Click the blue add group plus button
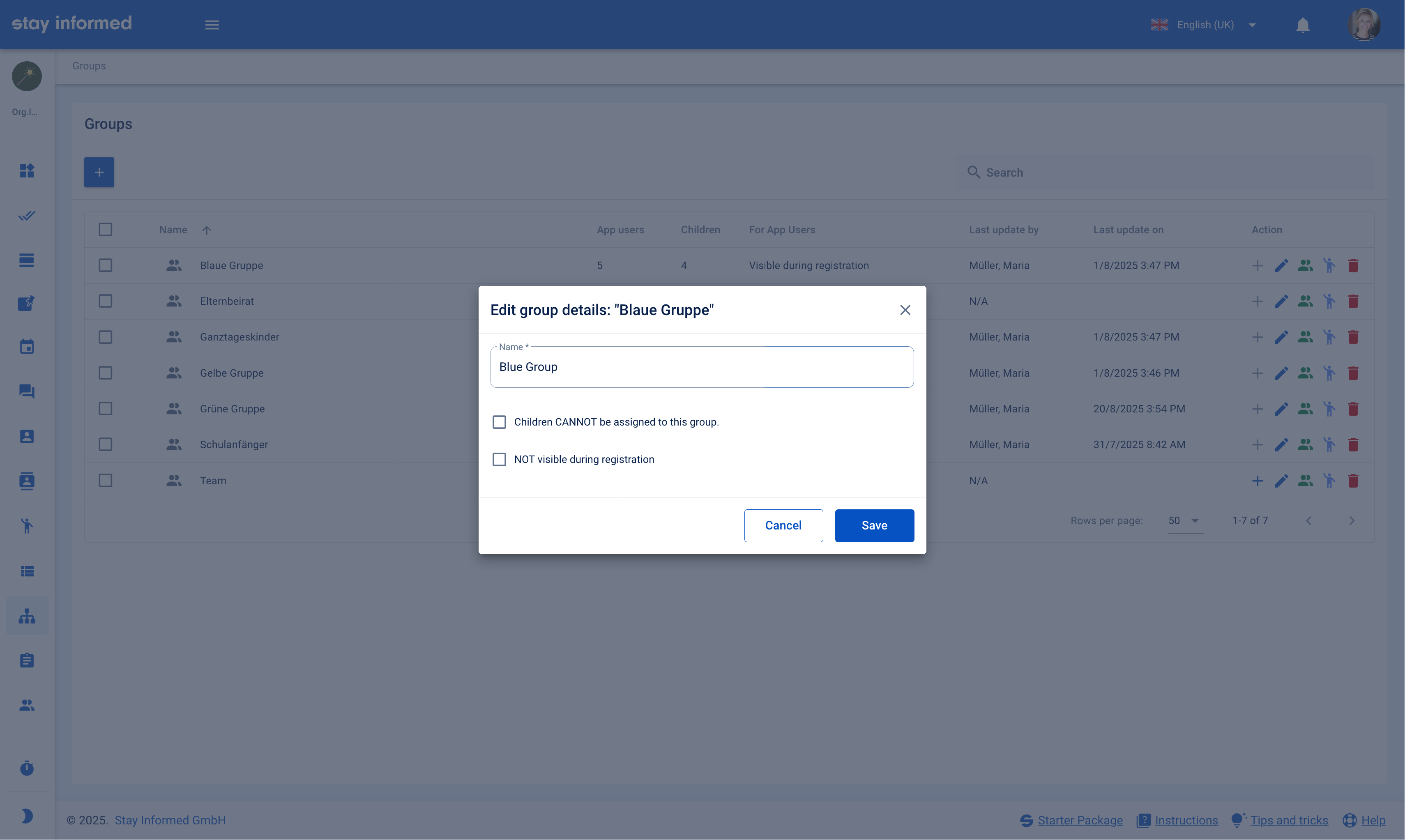Screen dimensions: 1405x840 (x=99, y=172)
